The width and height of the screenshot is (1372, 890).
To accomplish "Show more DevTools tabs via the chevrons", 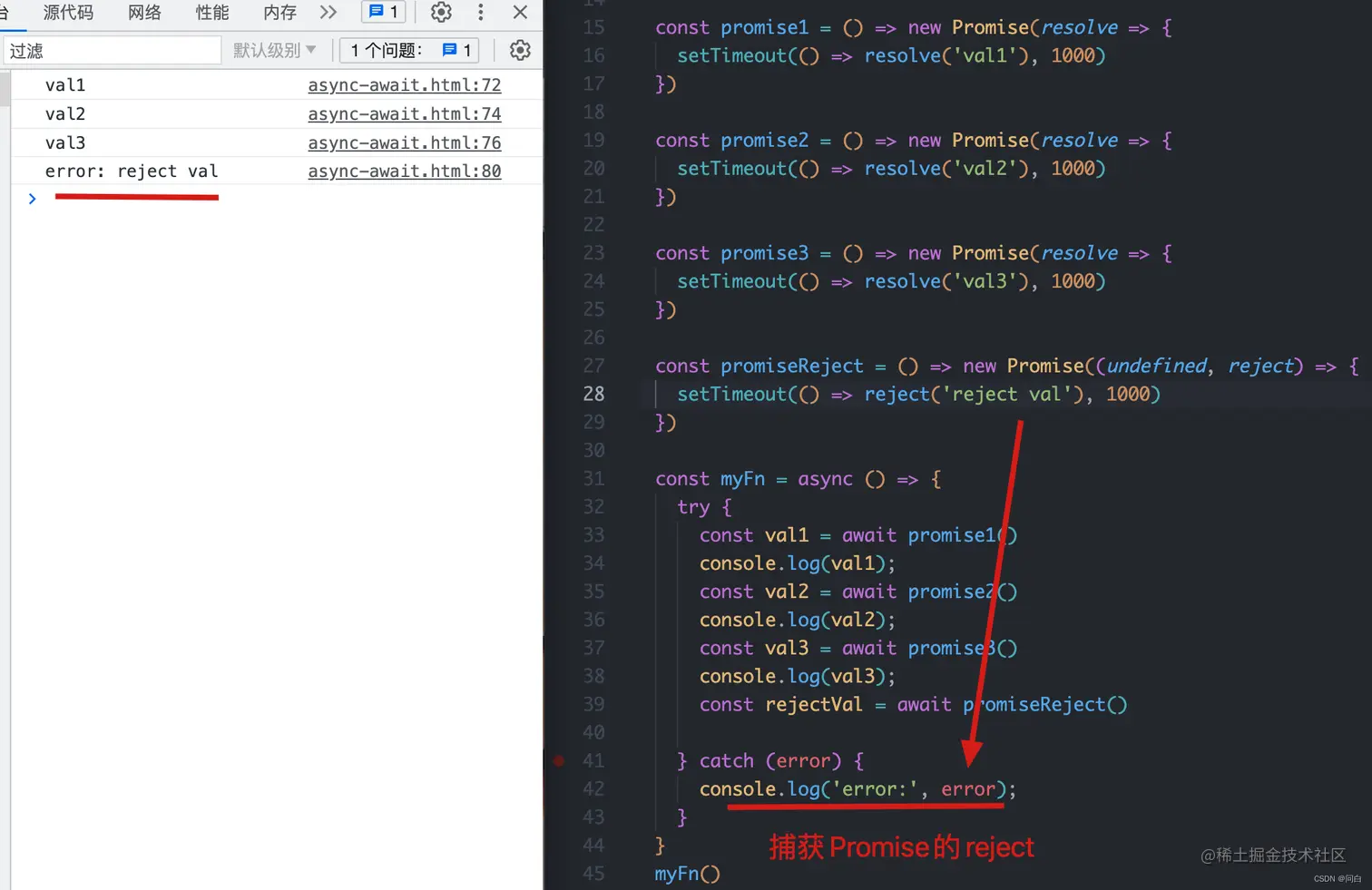I will pos(328,13).
